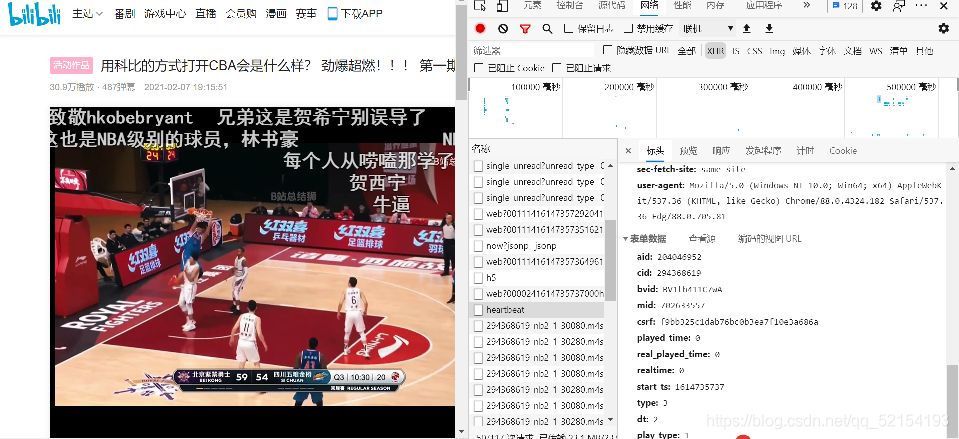Click the feedback person icon in DevTools

[898, 6]
